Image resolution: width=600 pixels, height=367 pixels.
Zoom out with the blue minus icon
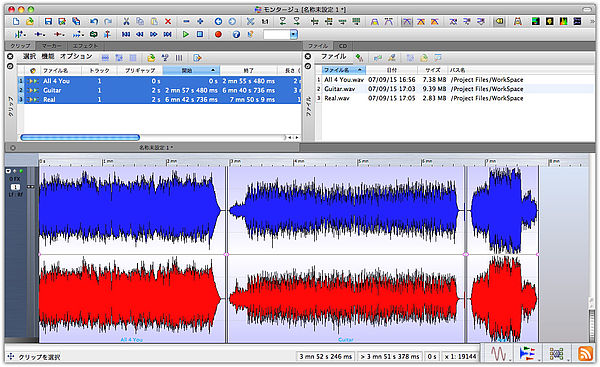point(186,21)
